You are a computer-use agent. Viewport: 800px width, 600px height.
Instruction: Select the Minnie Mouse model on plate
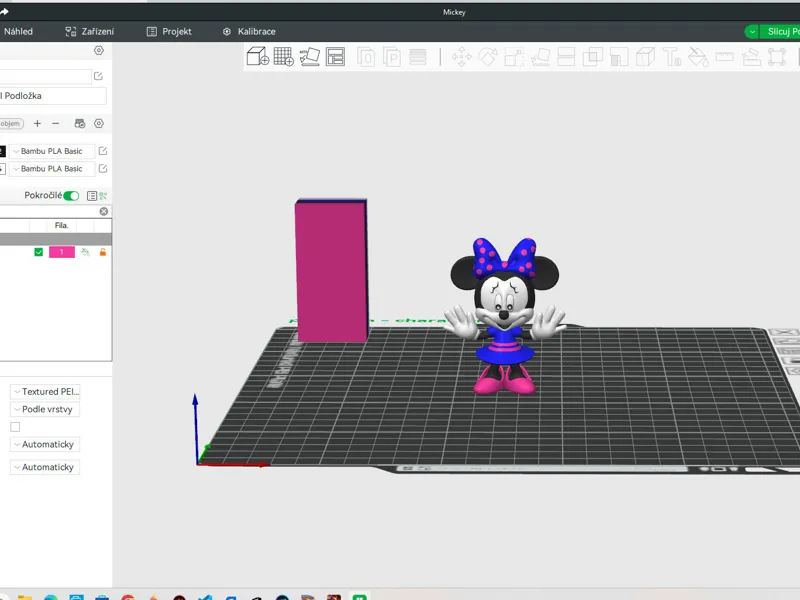tap(504, 316)
